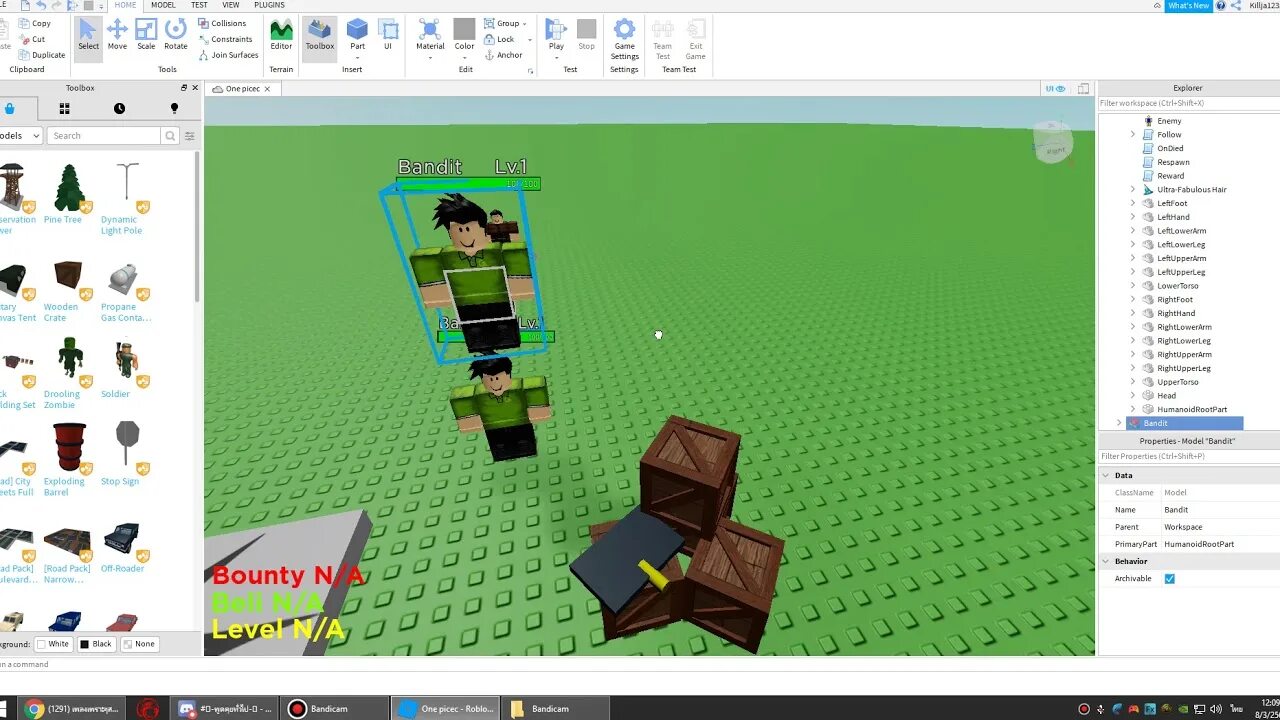Expand Ultra-Fabulous Hair in Explorer

pyautogui.click(x=1133, y=189)
